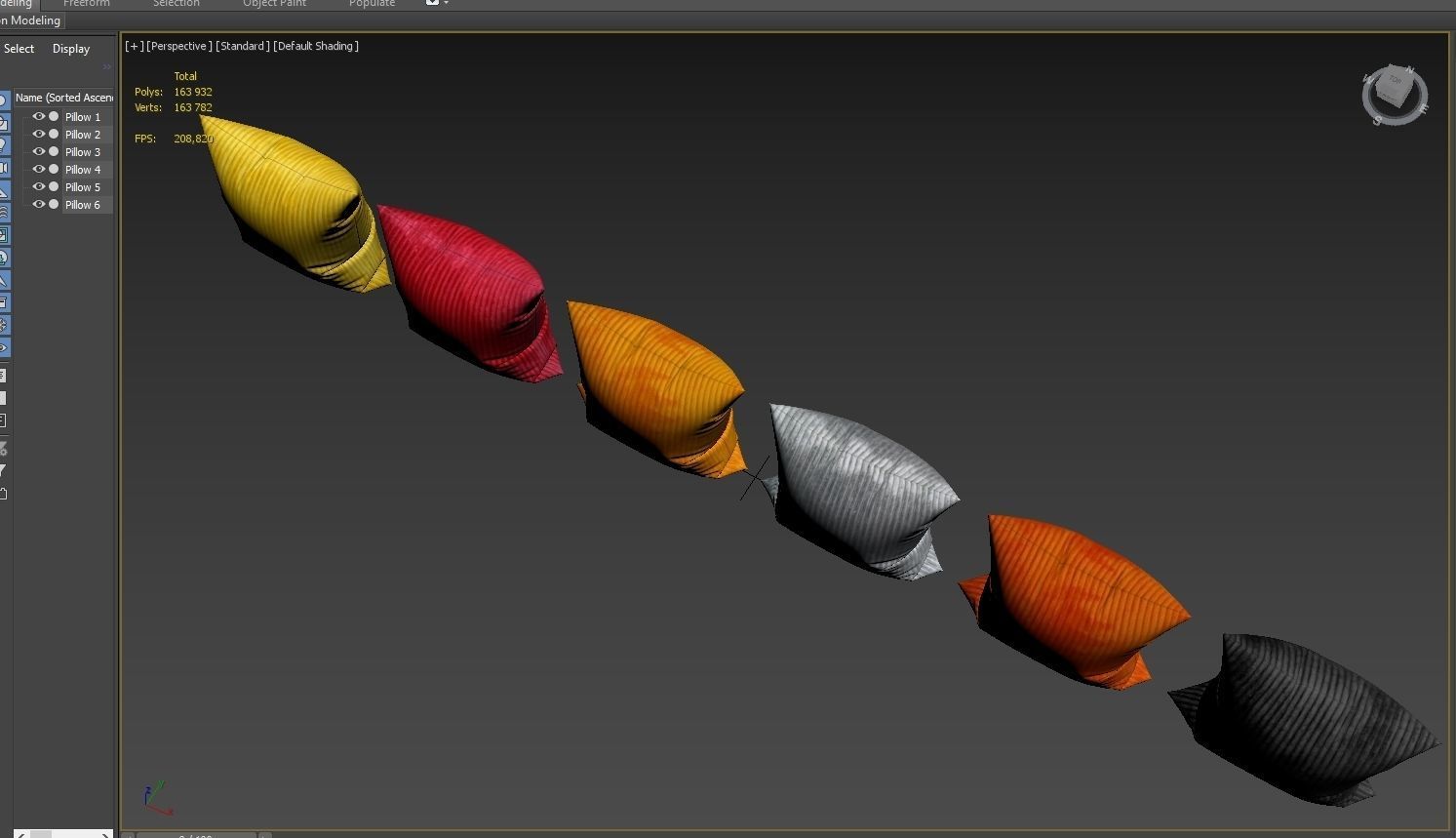Expand the scene explorer toolbar double chevron
1456x838 pixels.
(107, 67)
